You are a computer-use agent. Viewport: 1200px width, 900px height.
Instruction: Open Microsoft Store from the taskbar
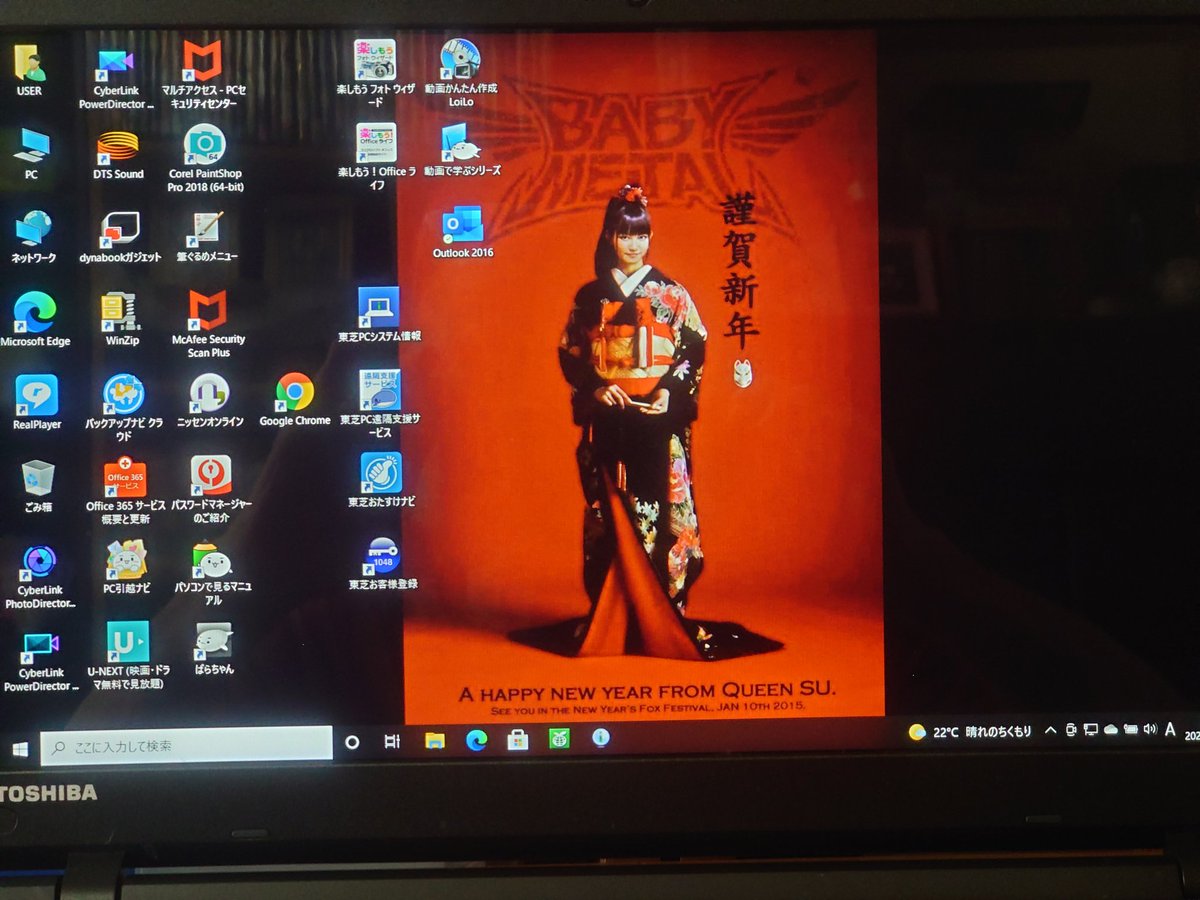pos(517,740)
